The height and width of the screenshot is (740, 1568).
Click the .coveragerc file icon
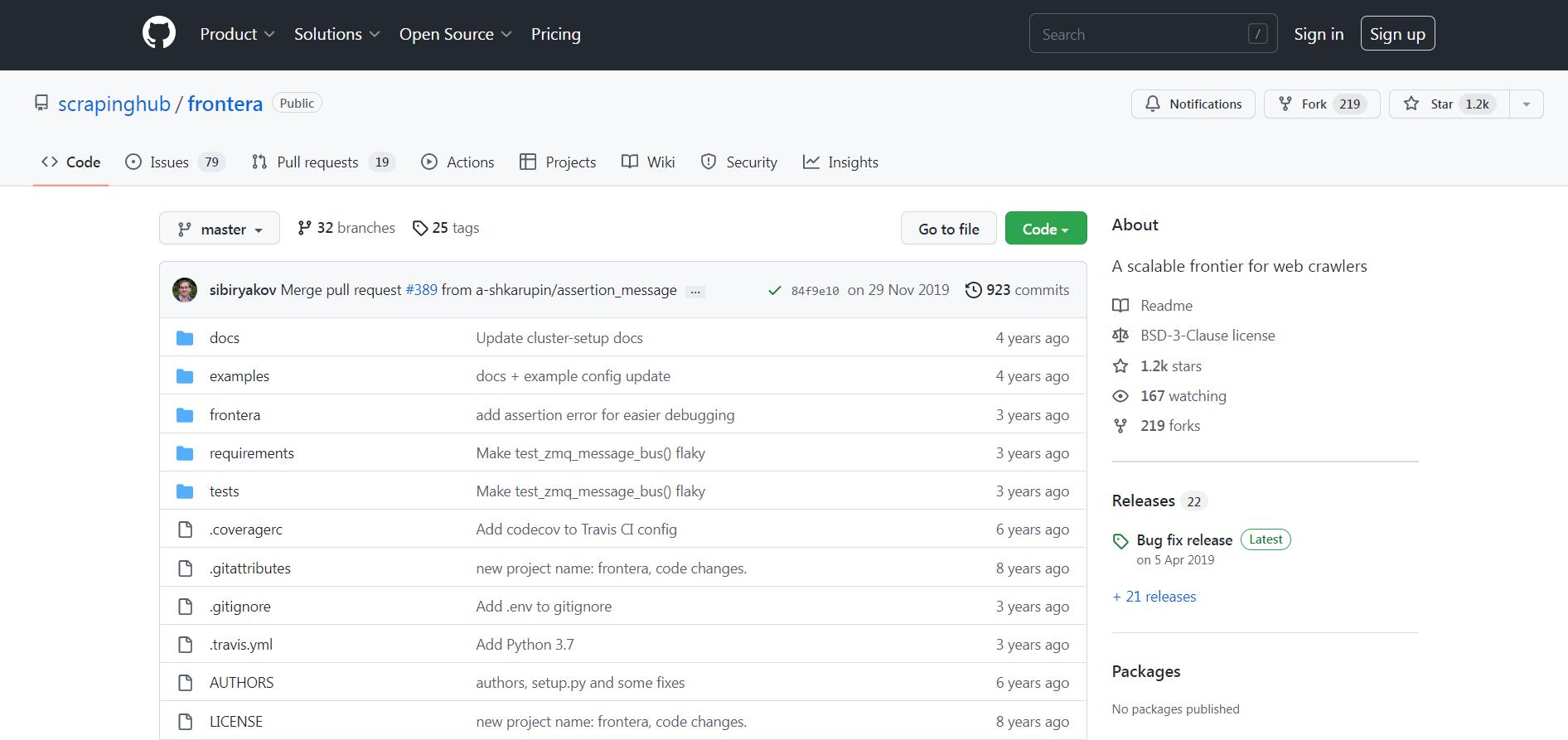[186, 530]
